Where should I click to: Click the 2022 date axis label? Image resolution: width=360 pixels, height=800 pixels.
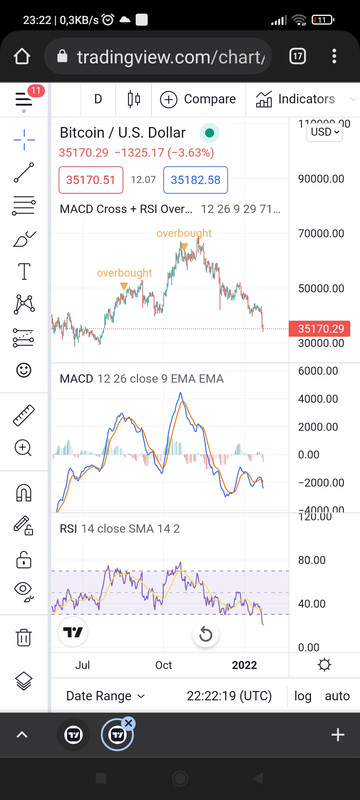coord(245,665)
